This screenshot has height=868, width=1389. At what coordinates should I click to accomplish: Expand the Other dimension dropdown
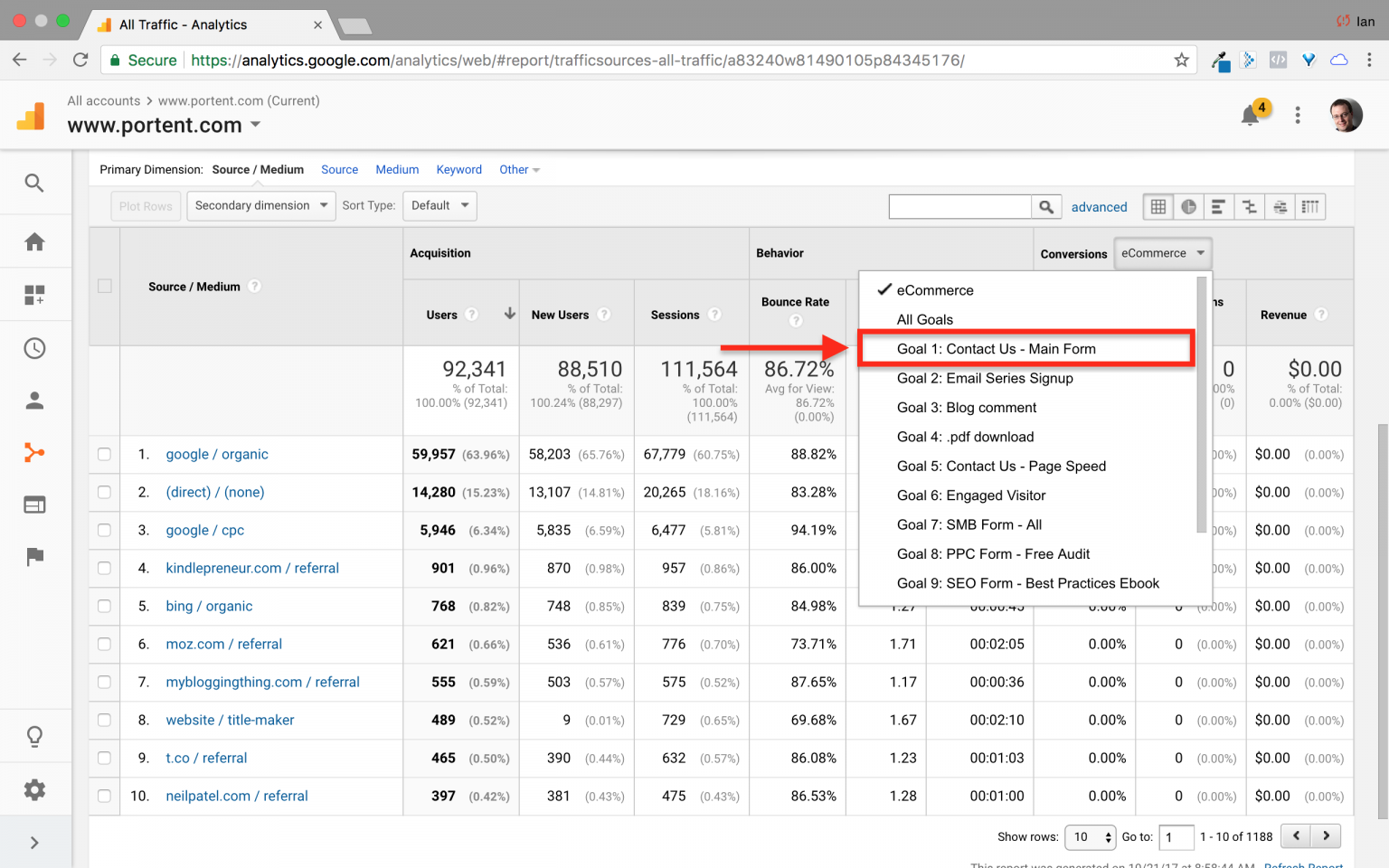click(x=519, y=169)
